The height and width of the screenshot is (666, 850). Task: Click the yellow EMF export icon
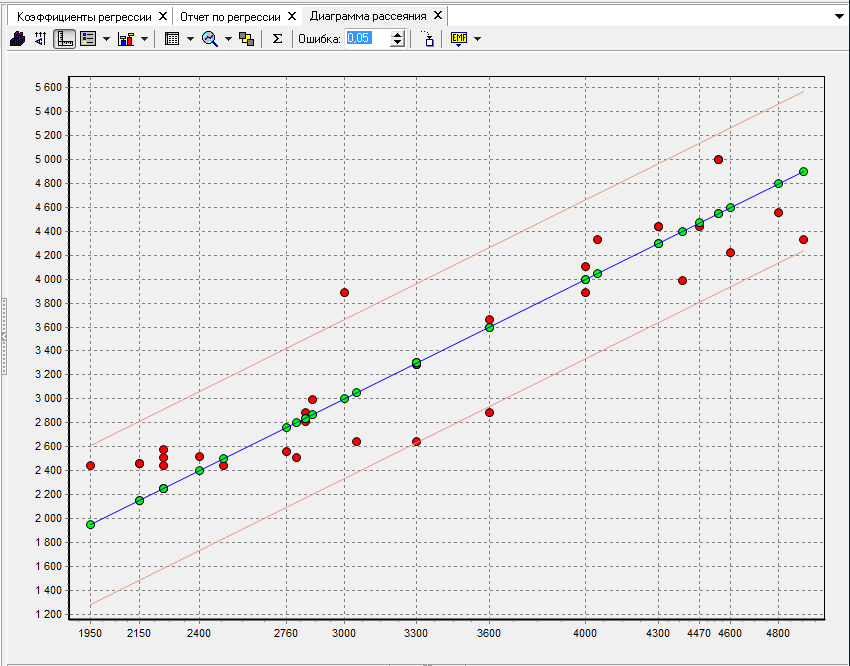coord(459,39)
